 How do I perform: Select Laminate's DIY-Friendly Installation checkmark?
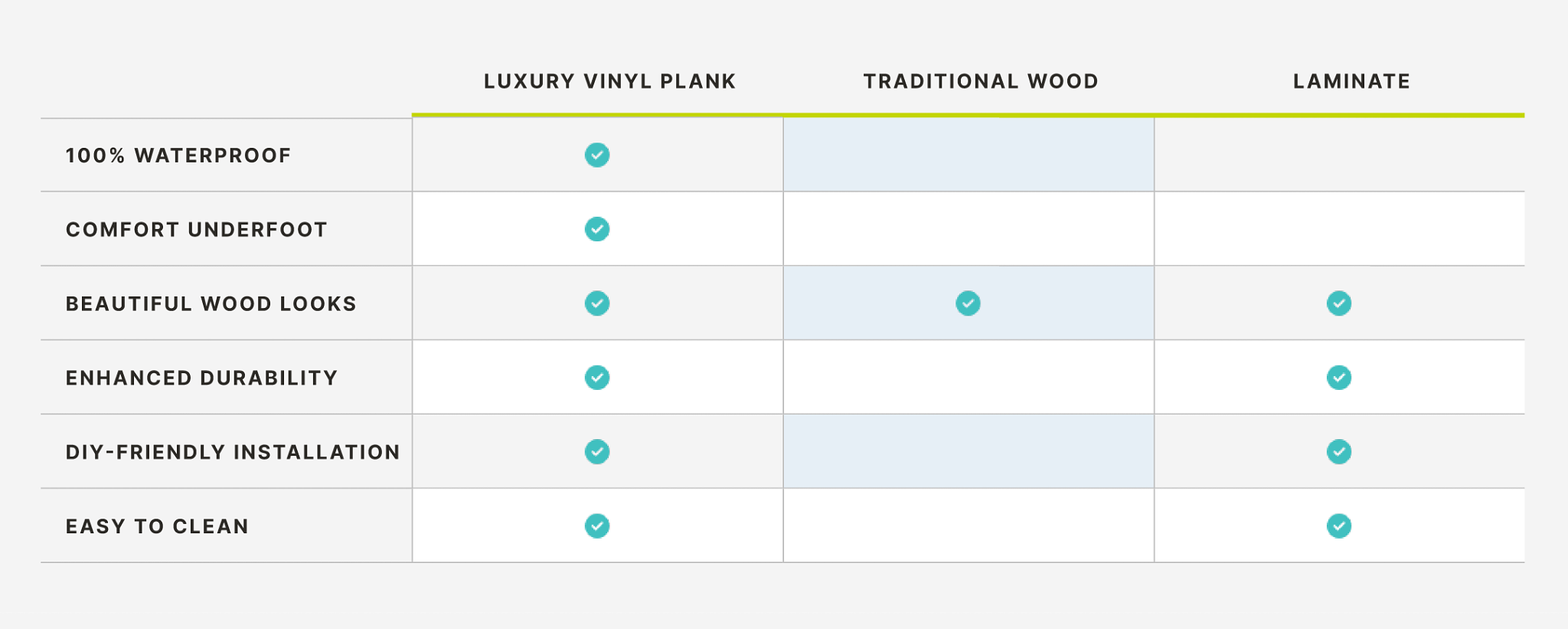coord(1339,452)
